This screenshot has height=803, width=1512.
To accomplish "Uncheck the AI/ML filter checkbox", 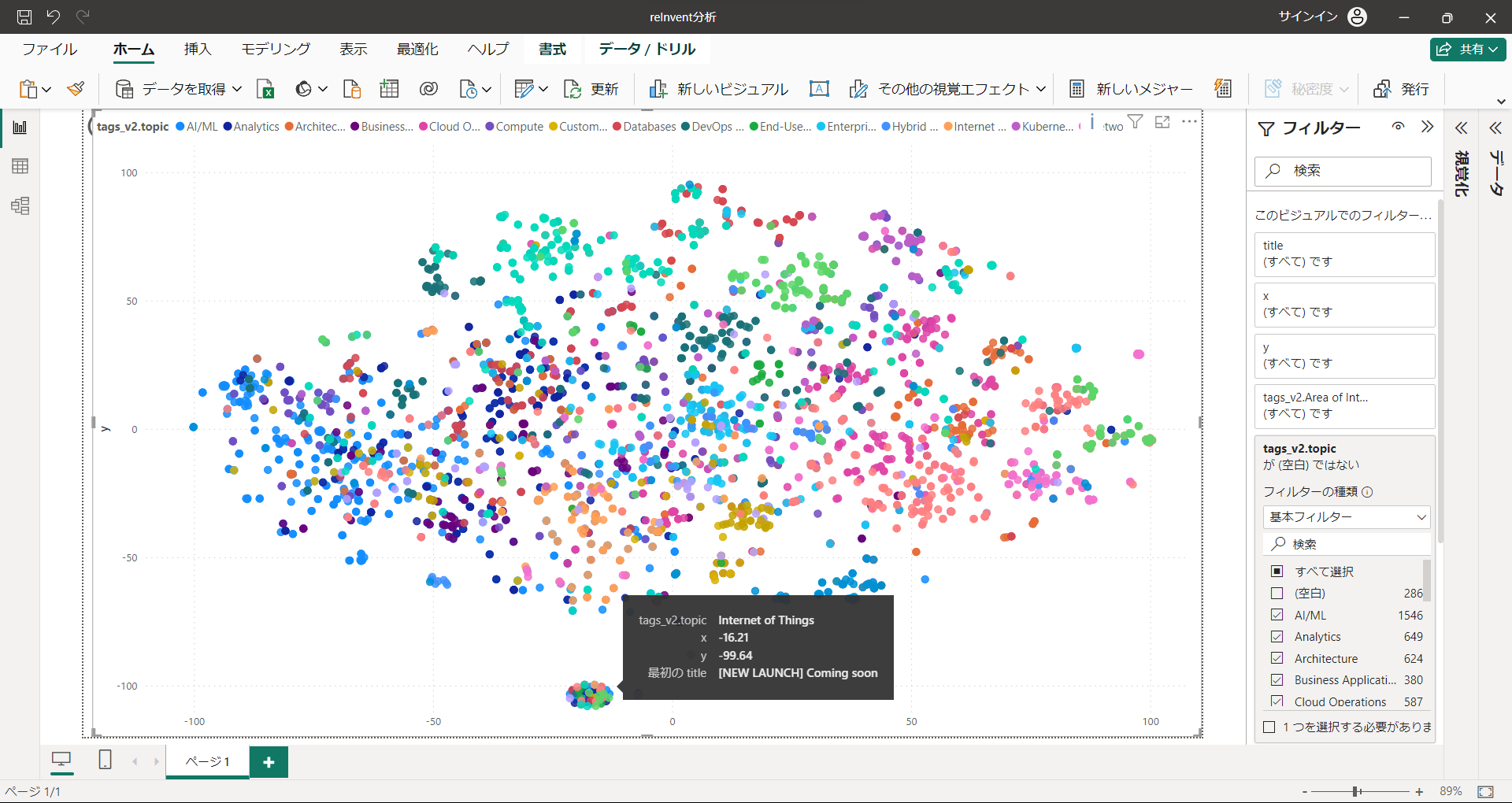I will [x=1277, y=615].
